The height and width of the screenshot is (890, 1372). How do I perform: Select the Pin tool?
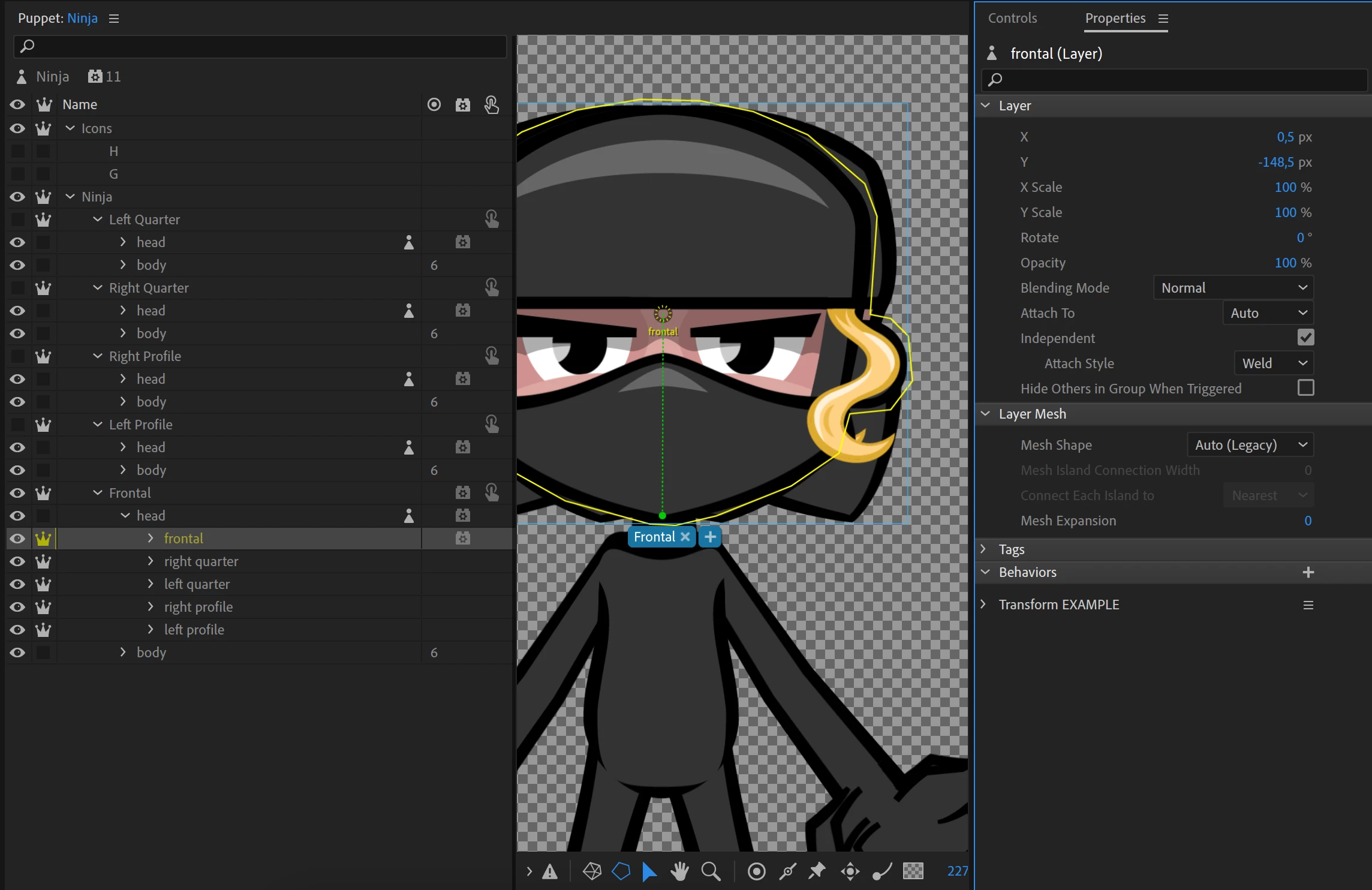click(817, 871)
